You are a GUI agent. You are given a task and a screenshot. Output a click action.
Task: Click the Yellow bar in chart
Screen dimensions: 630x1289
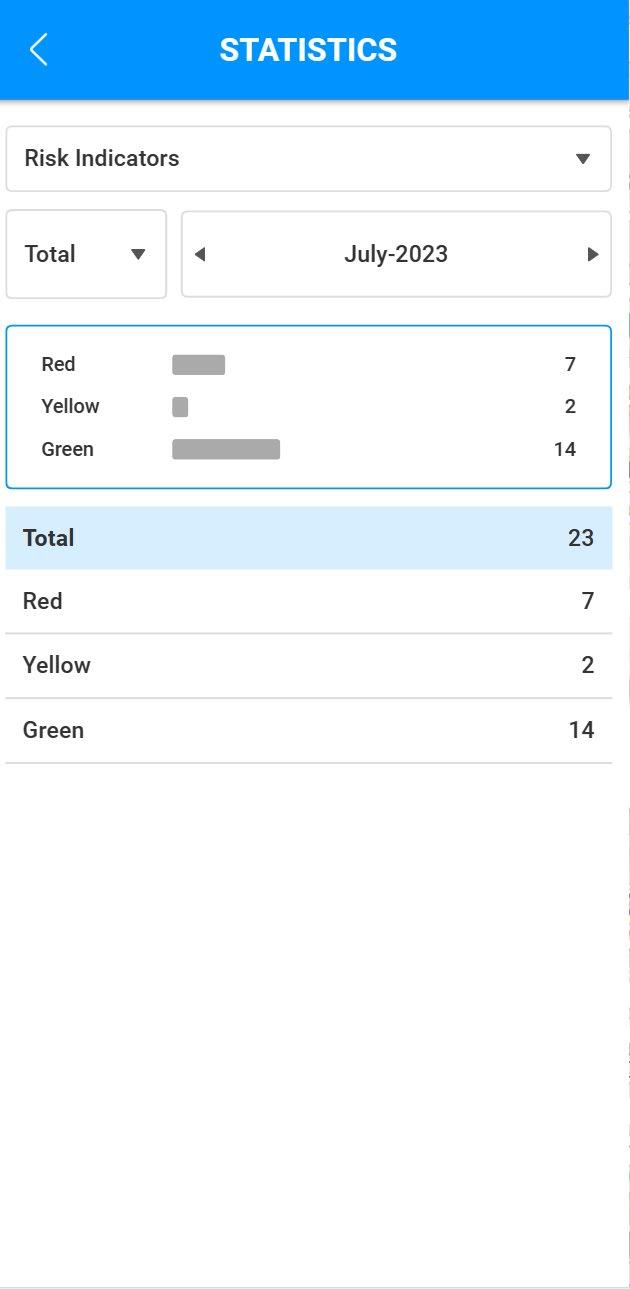(180, 406)
